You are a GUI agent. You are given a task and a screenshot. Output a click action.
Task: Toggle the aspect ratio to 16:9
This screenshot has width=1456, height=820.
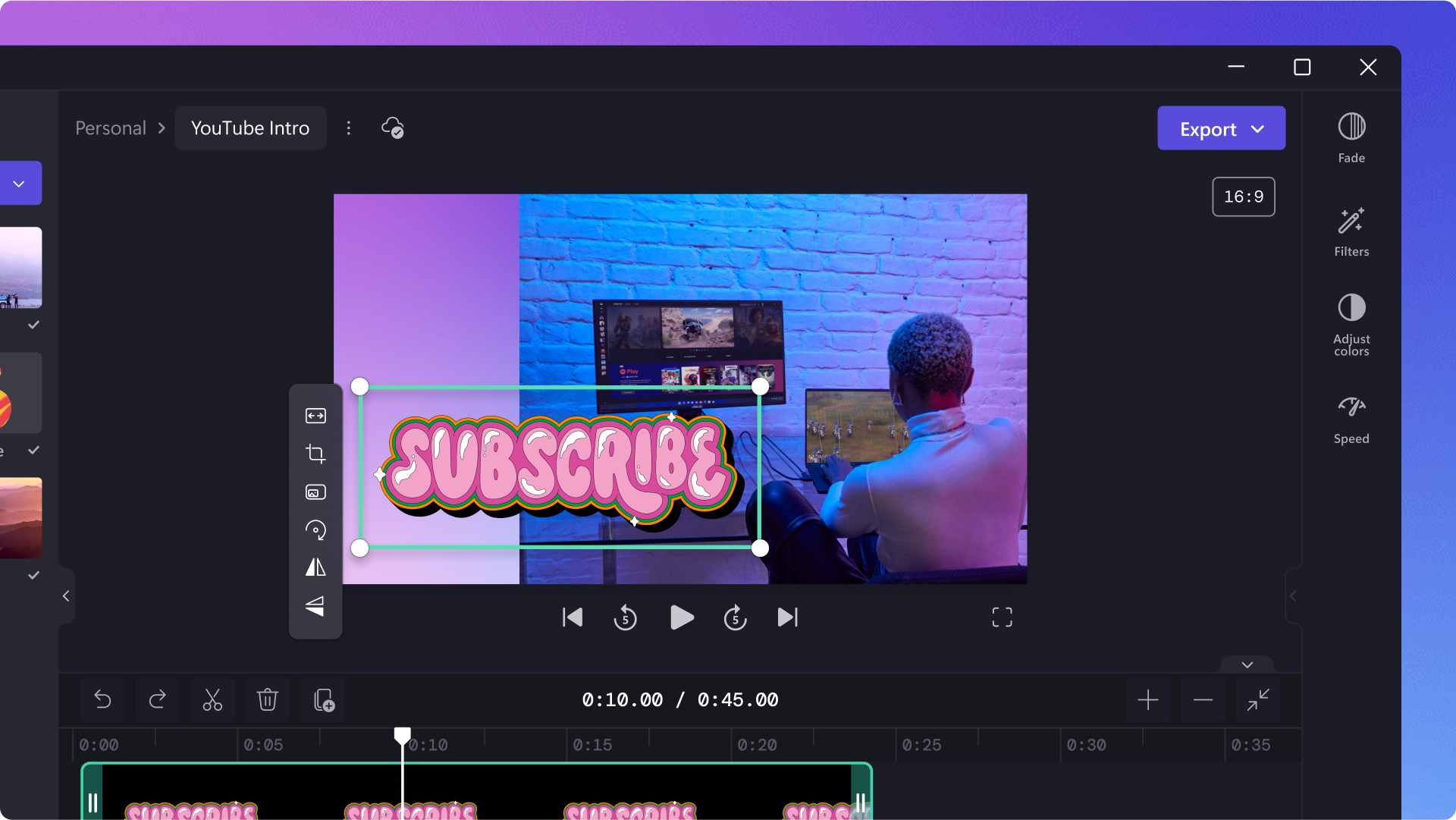click(x=1244, y=196)
